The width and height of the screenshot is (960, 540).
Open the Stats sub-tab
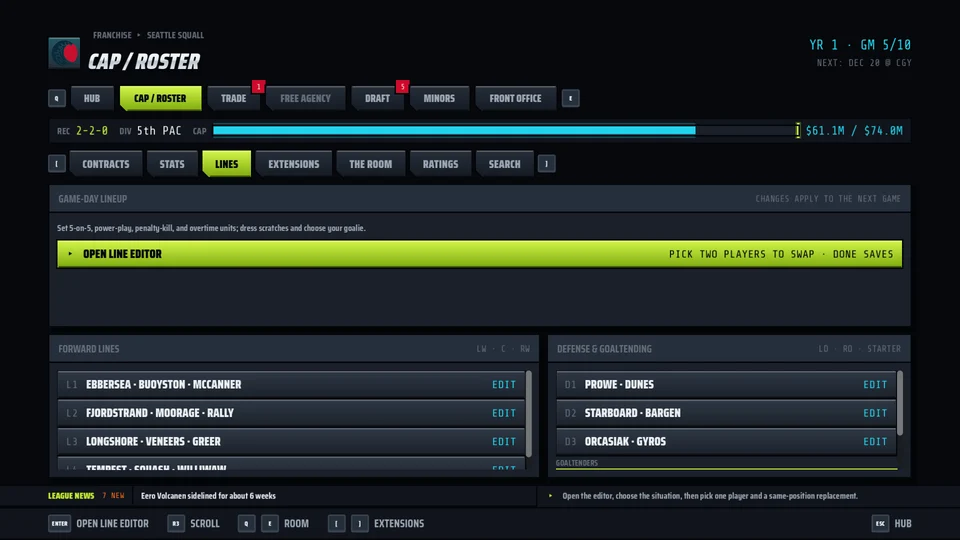[x=172, y=164]
